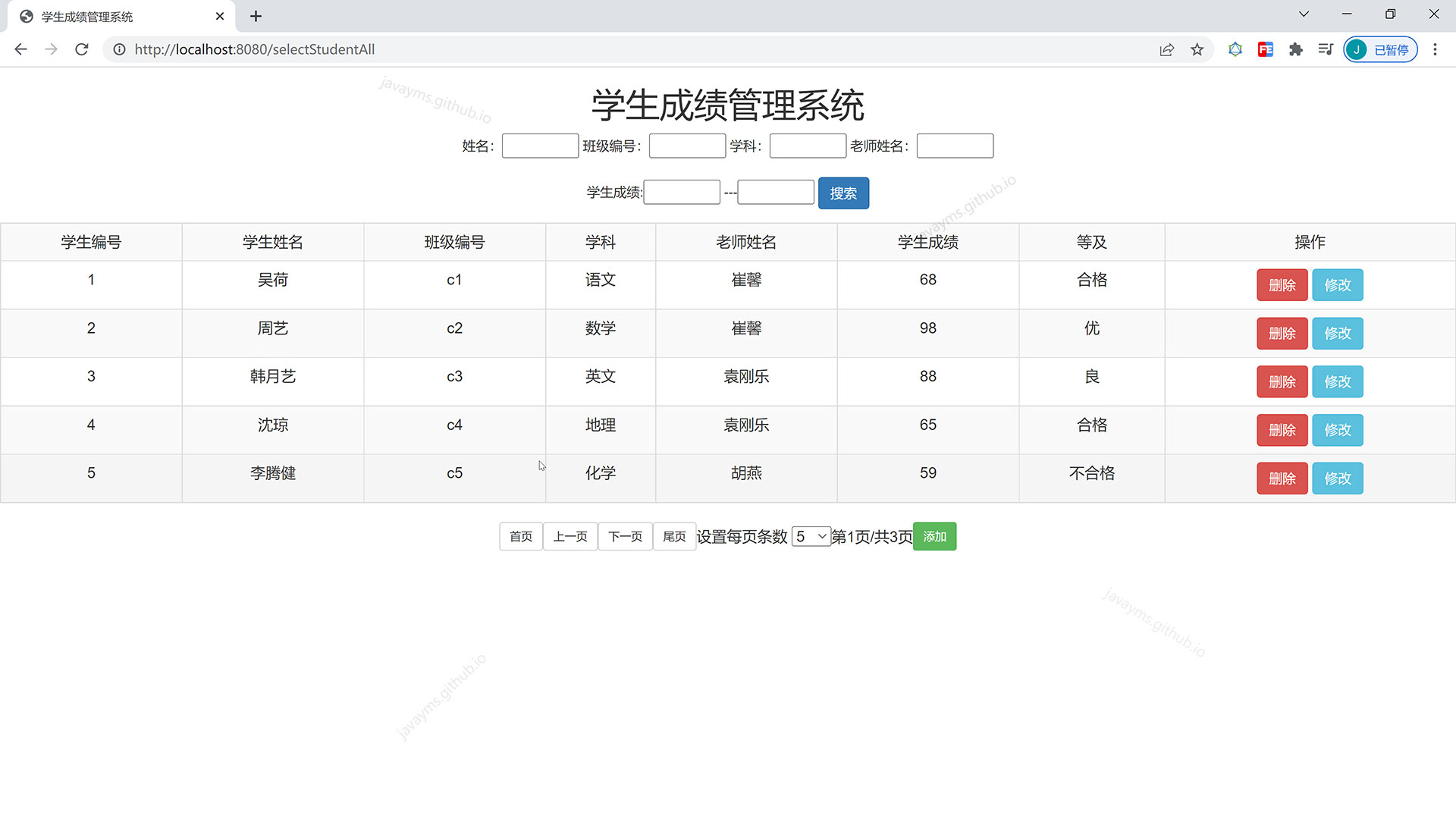Open the Chrome three-dot menu
The width and height of the screenshot is (1456, 819).
[1435, 49]
